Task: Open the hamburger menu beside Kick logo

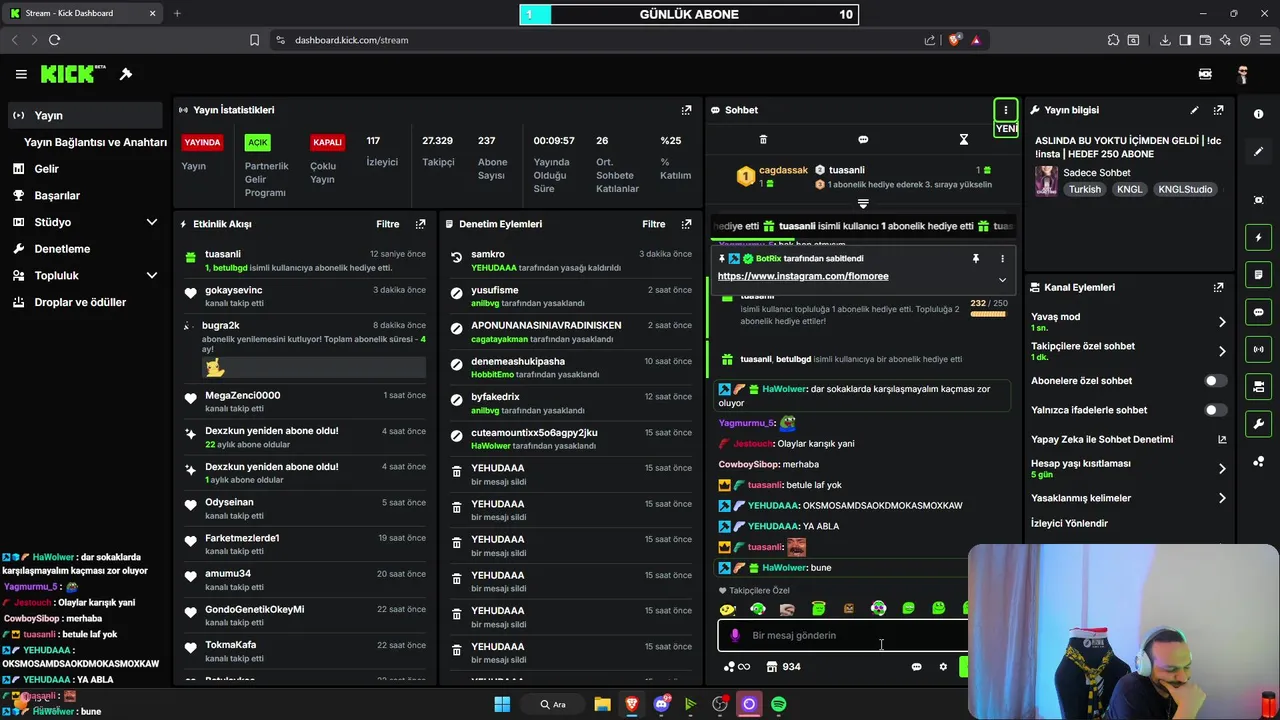Action: point(21,74)
